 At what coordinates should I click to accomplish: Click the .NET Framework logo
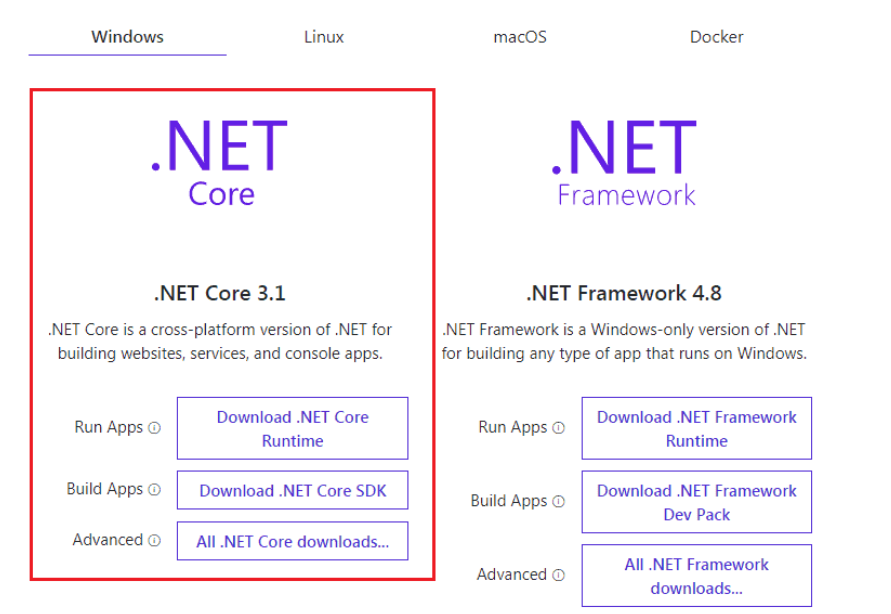tap(624, 162)
